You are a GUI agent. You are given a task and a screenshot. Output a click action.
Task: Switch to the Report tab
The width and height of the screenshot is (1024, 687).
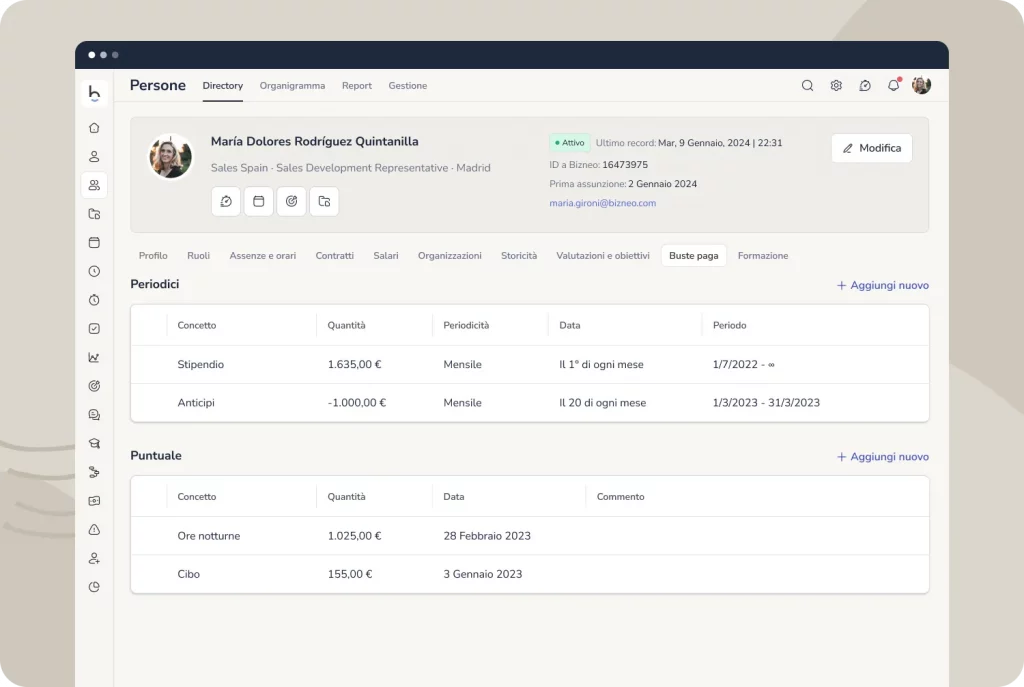tap(357, 86)
